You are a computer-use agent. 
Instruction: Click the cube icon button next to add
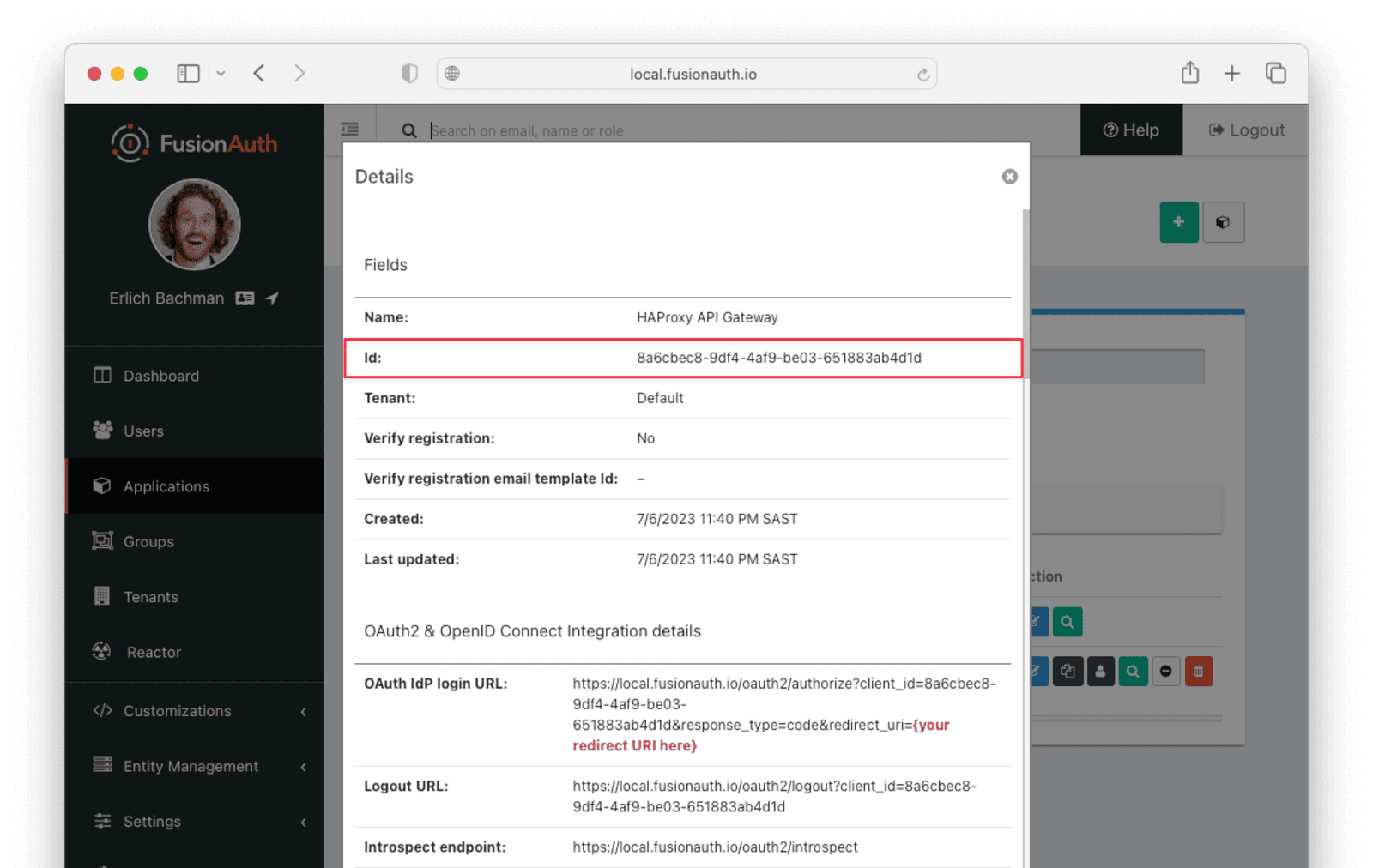(x=1223, y=222)
